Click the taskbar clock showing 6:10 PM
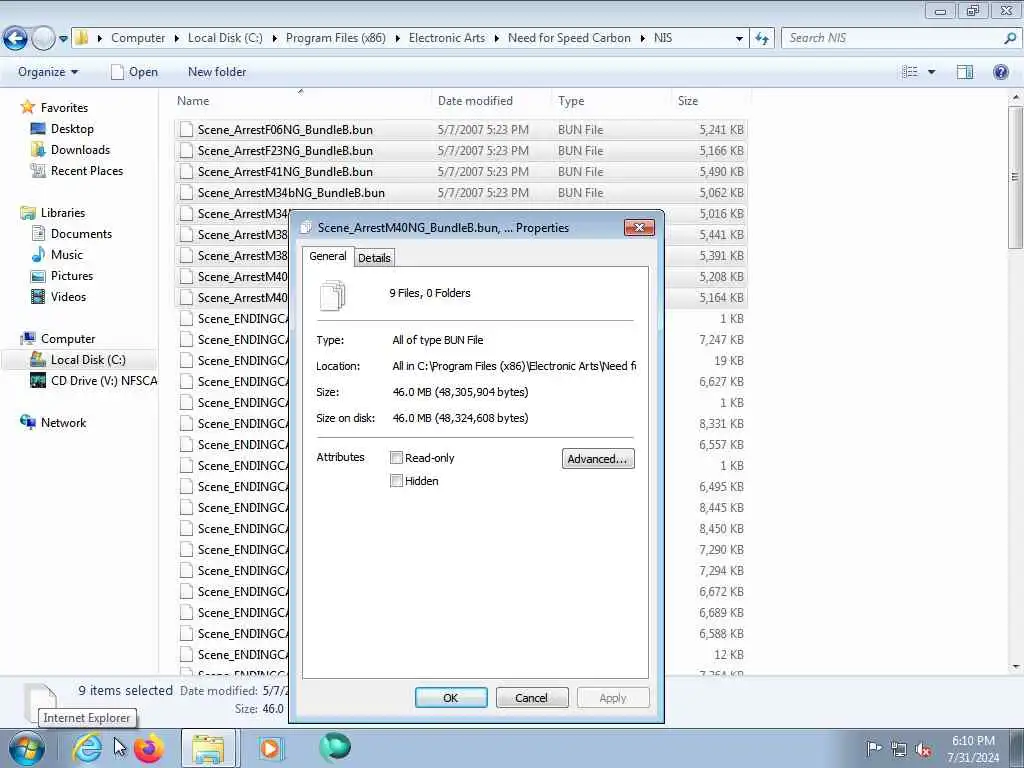The width and height of the screenshot is (1024, 768). coord(973,749)
